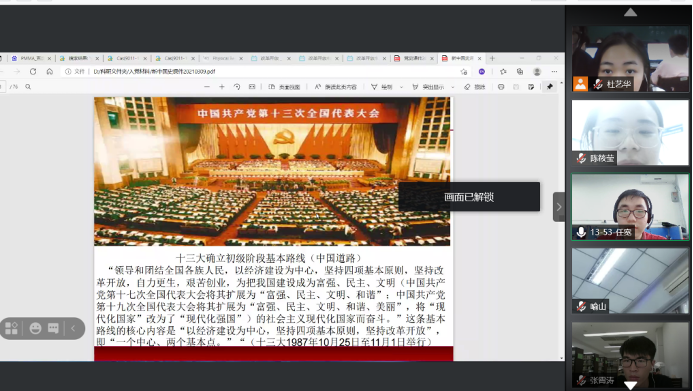Open a new browser tab
Screen dimensions: 693x391
click(x=492, y=58)
